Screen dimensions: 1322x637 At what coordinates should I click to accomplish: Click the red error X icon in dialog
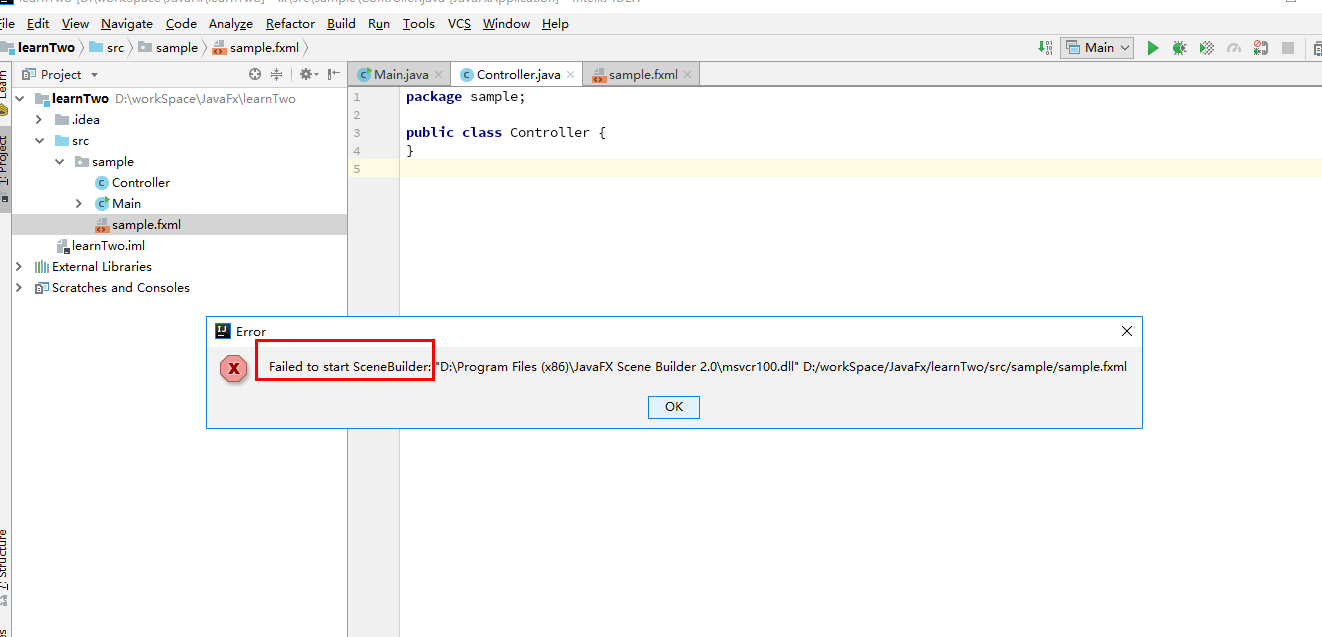pos(234,369)
